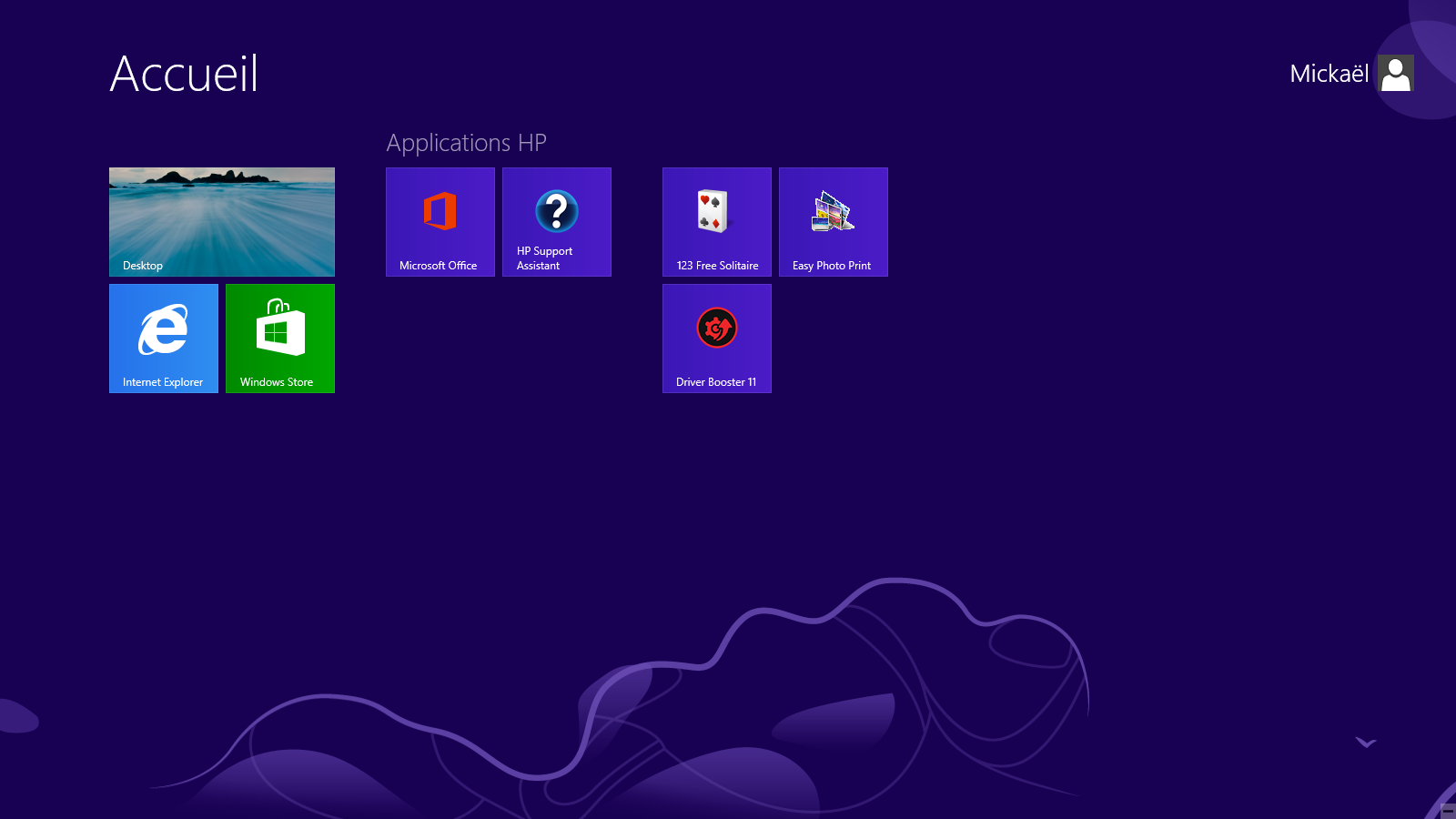Open the Mickaël account name menu

[x=1329, y=74]
